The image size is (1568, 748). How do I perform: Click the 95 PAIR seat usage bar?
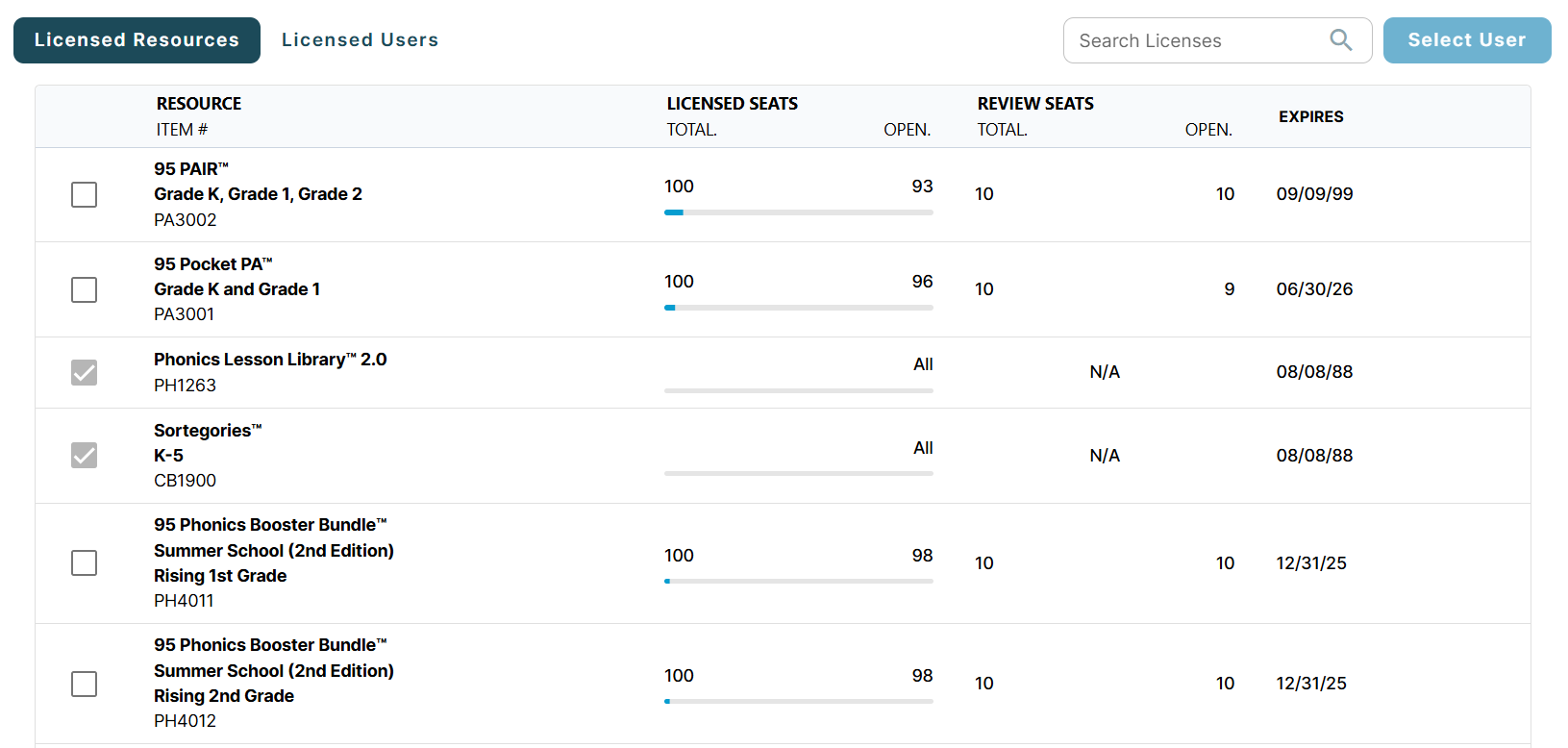coord(799,212)
